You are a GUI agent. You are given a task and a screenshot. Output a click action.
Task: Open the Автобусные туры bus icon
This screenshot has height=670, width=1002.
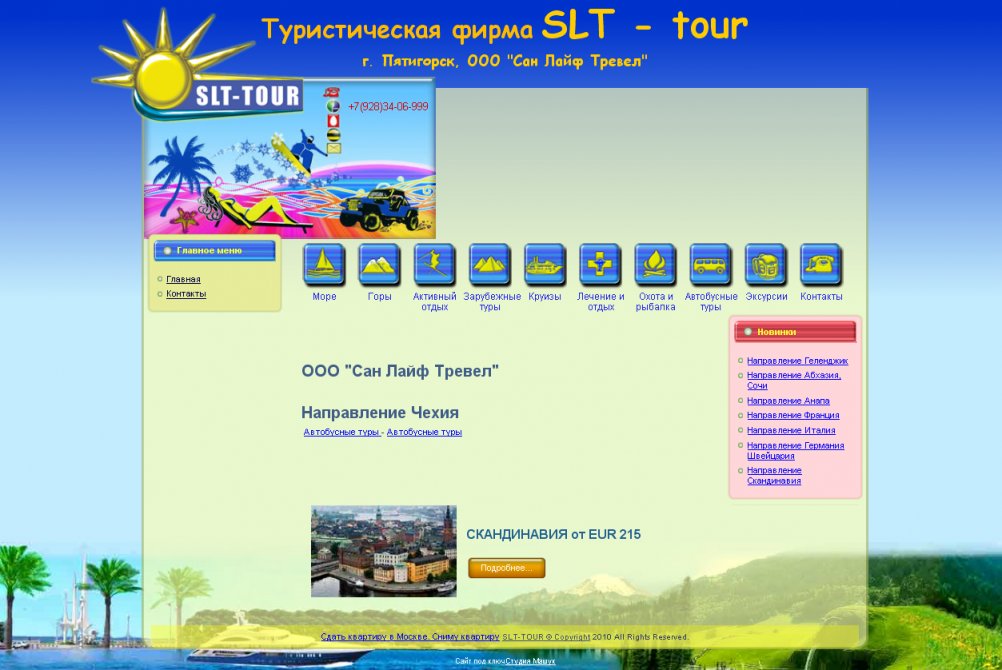710,265
